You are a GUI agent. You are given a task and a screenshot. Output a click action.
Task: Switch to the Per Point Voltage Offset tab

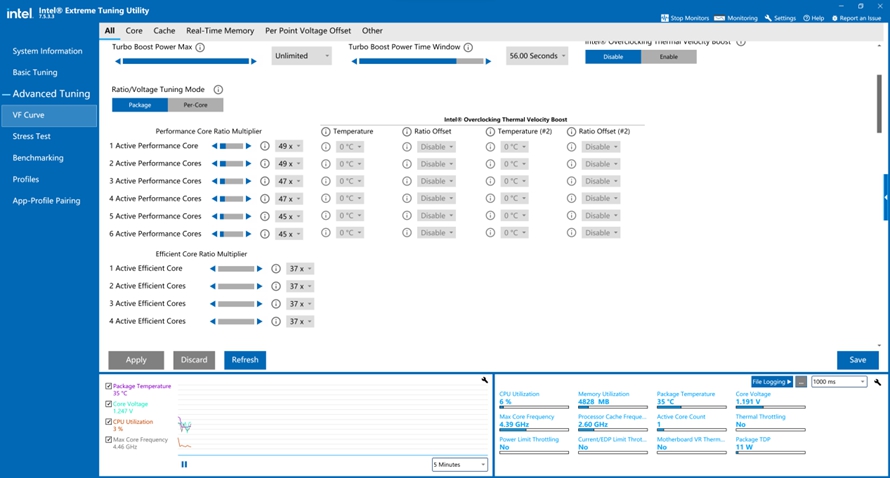point(308,31)
